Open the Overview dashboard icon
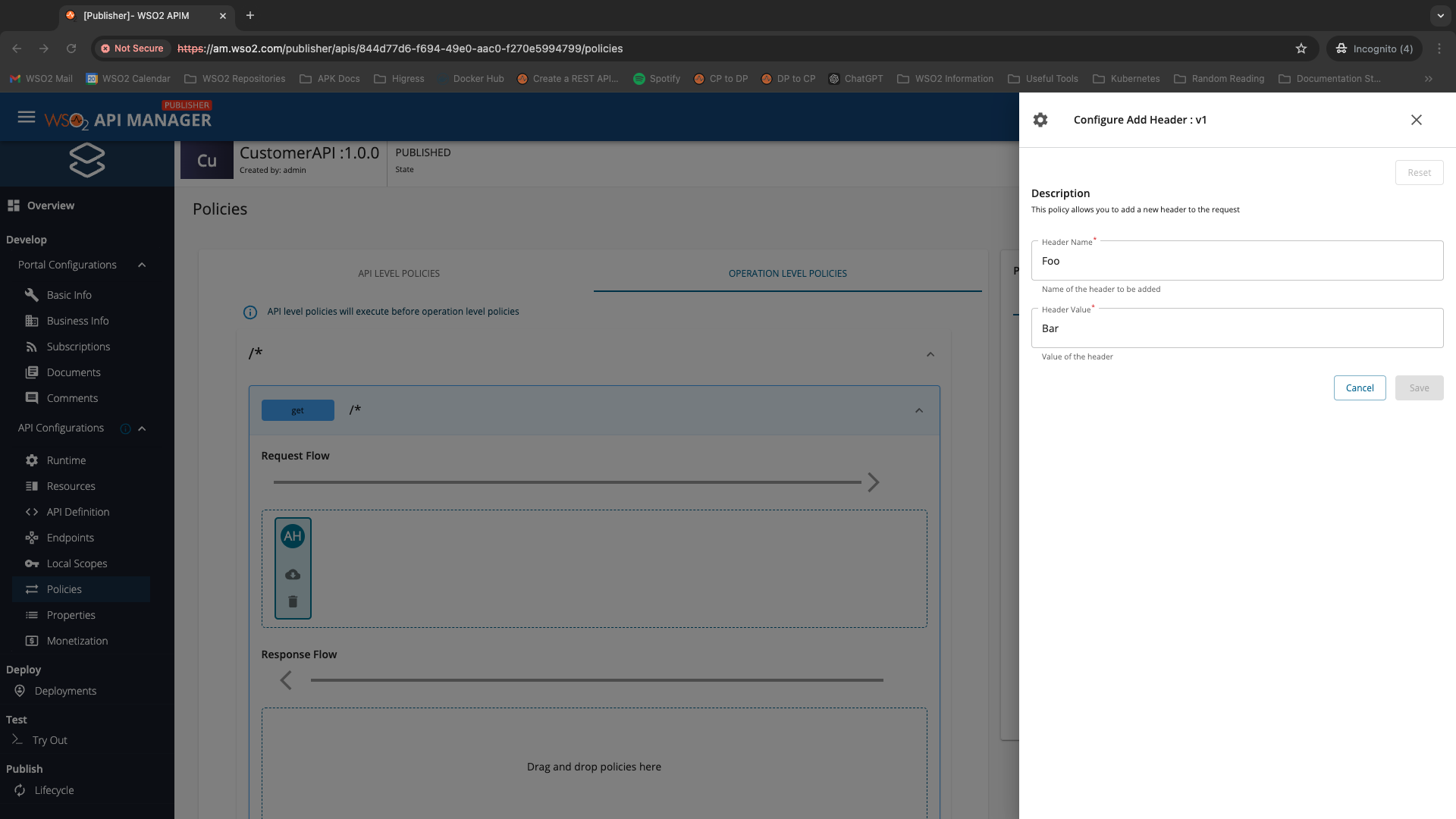 14,206
